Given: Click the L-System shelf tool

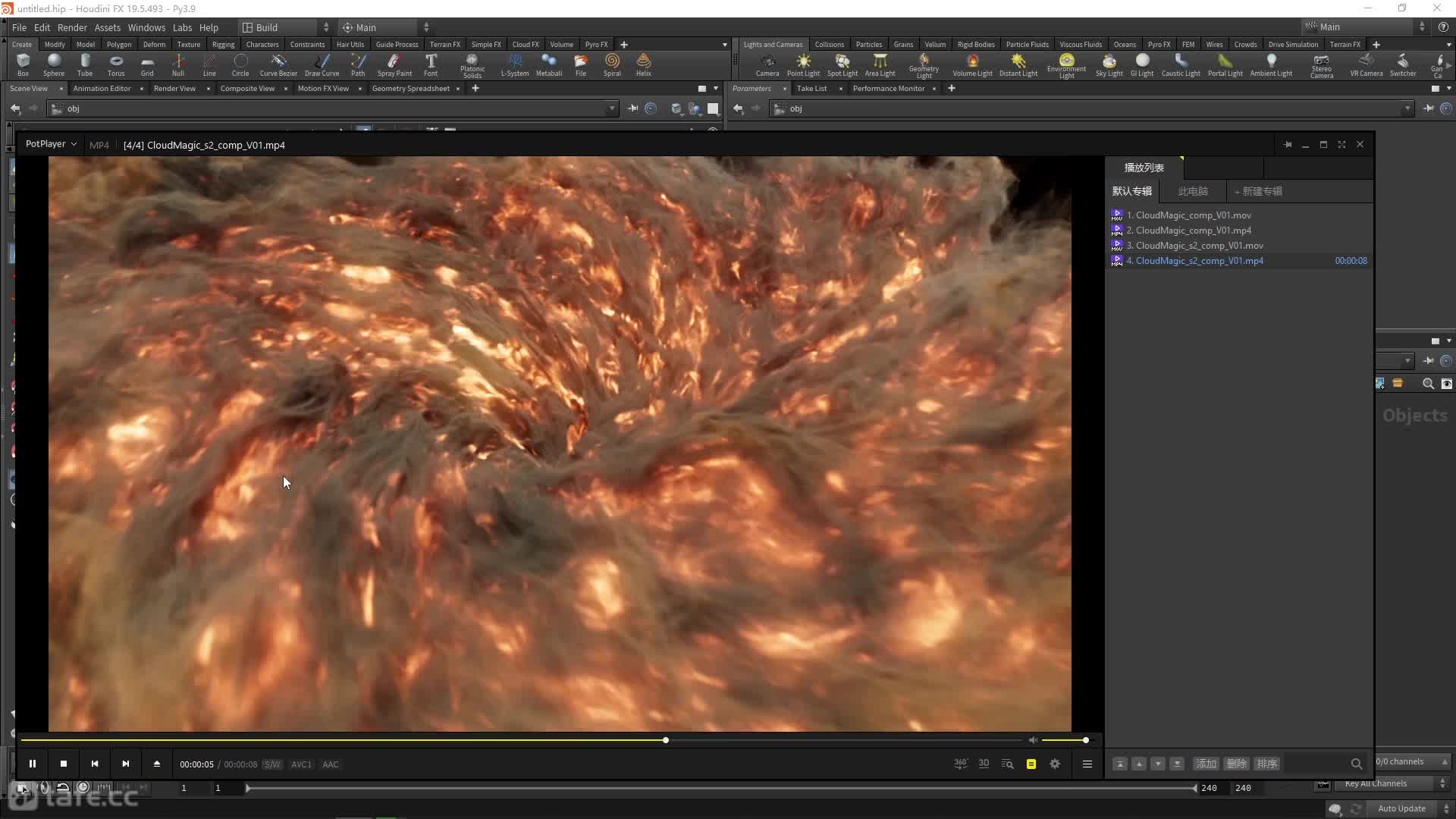Looking at the screenshot, I should 515,65.
